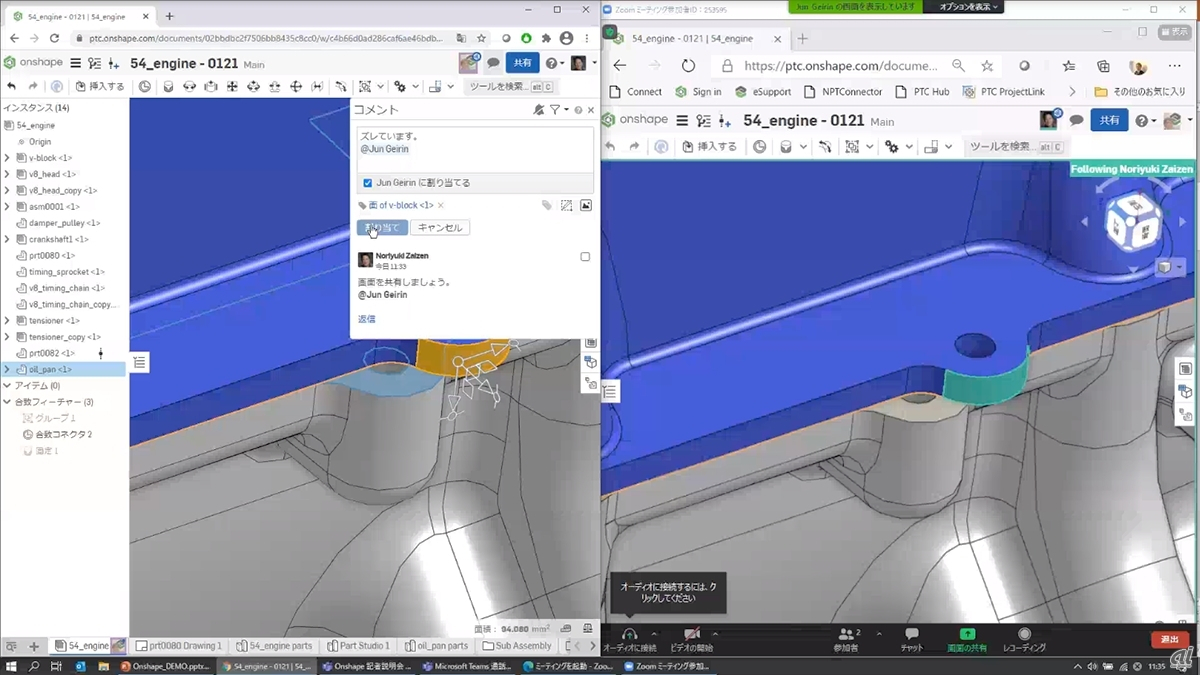Remove the '面 of v-block' tag with its x
Screen dimensions: 1200x675
pyautogui.click(x=441, y=206)
